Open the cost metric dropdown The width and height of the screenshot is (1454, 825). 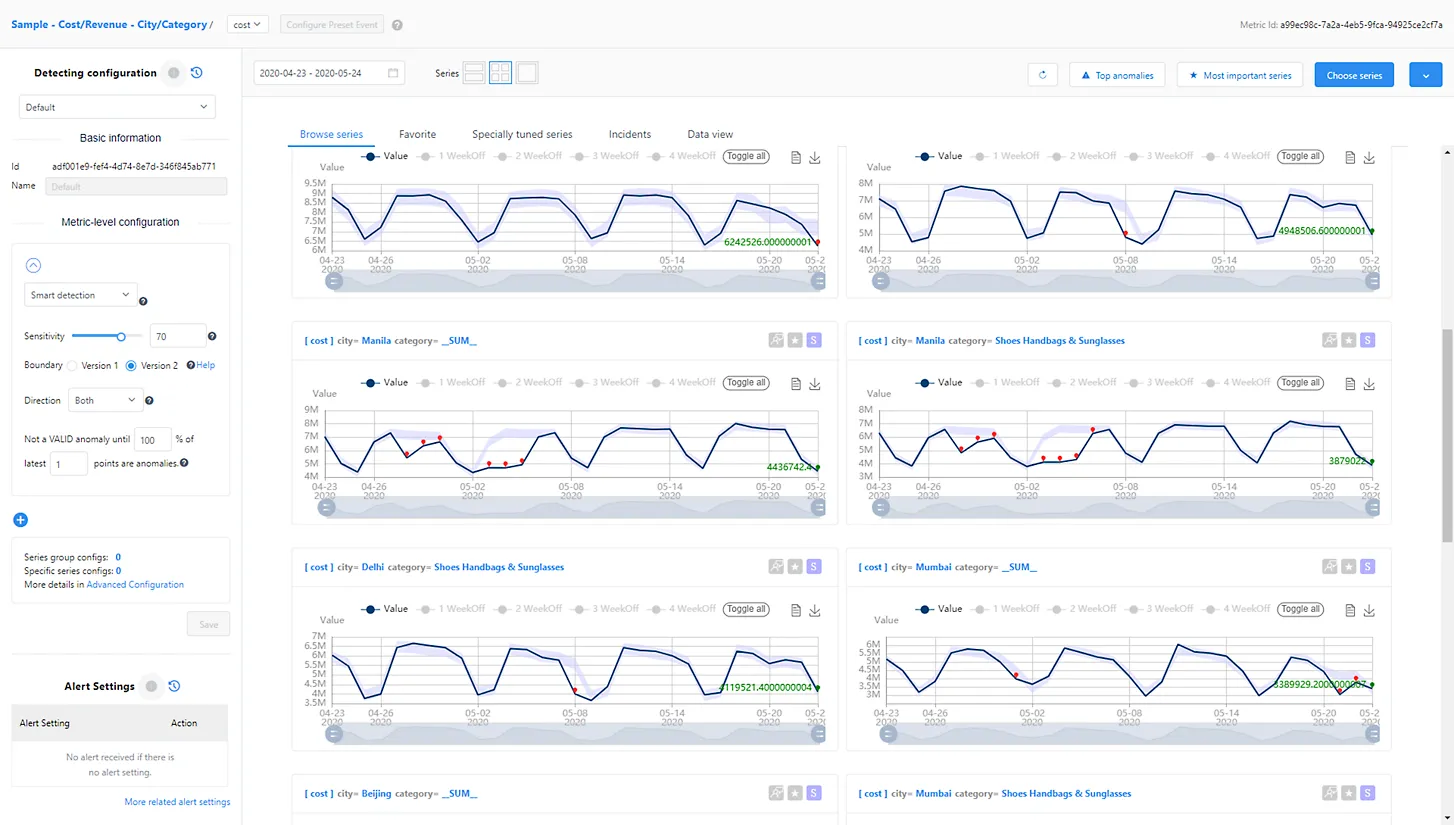point(247,24)
